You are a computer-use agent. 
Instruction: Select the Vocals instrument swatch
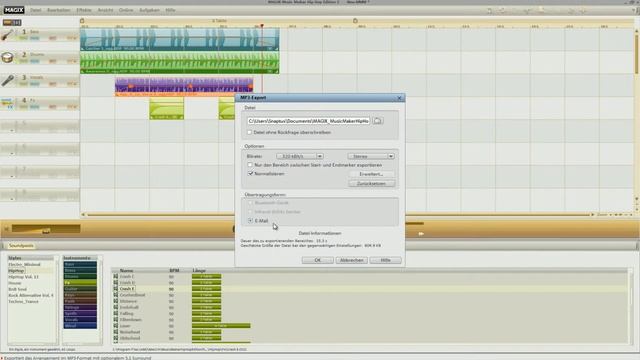point(80,320)
